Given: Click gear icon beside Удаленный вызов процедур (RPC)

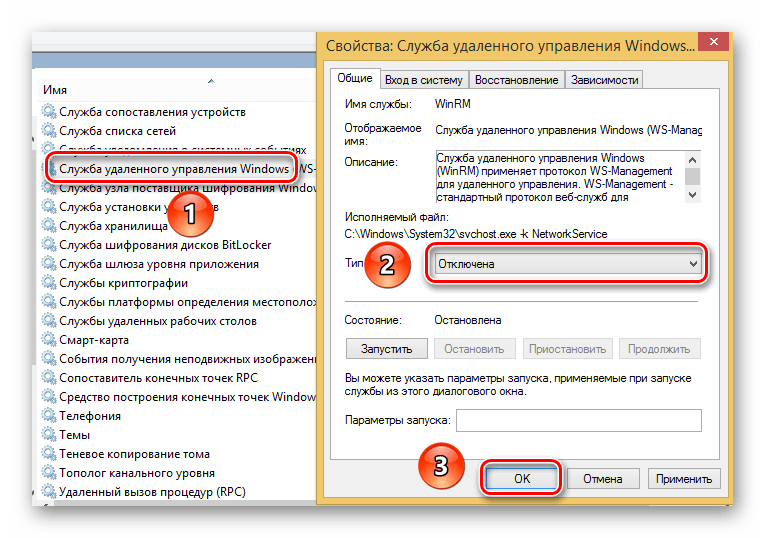Looking at the screenshot, I should coord(49,491).
